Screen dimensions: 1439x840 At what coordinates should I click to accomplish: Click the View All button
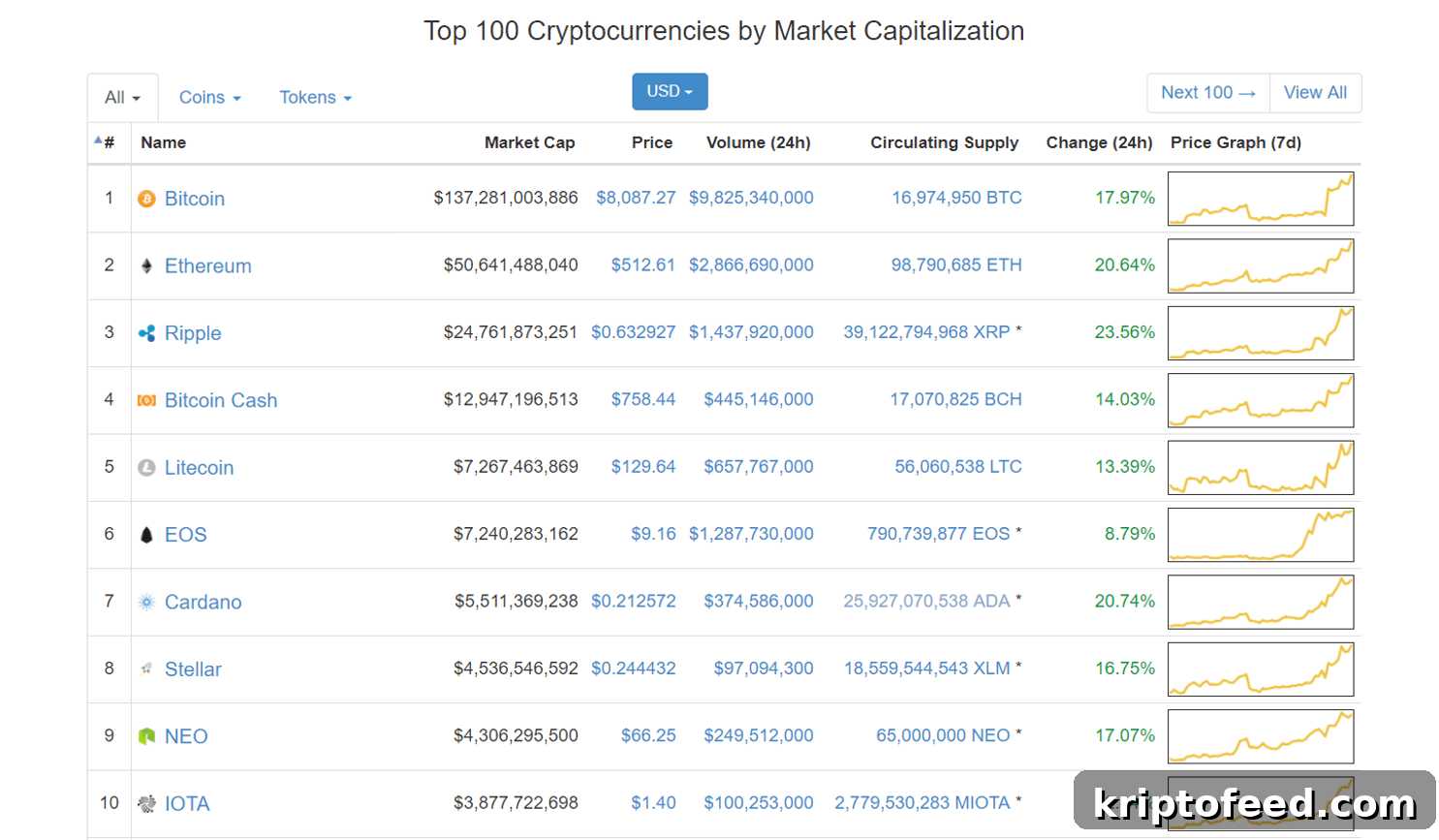point(1315,92)
